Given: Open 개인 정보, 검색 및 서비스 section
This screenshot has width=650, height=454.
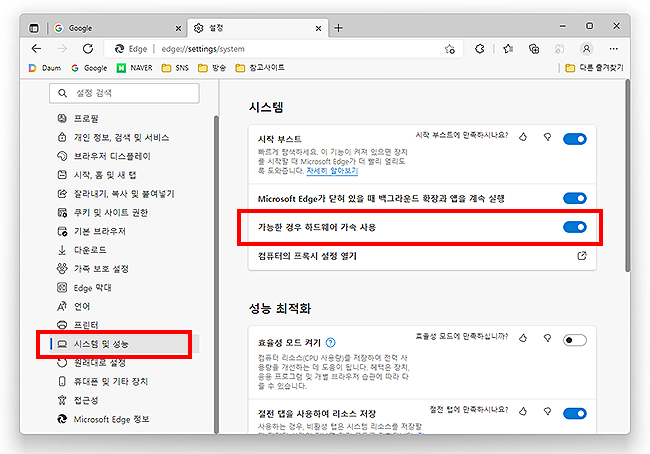Looking at the screenshot, I should click(113, 137).
